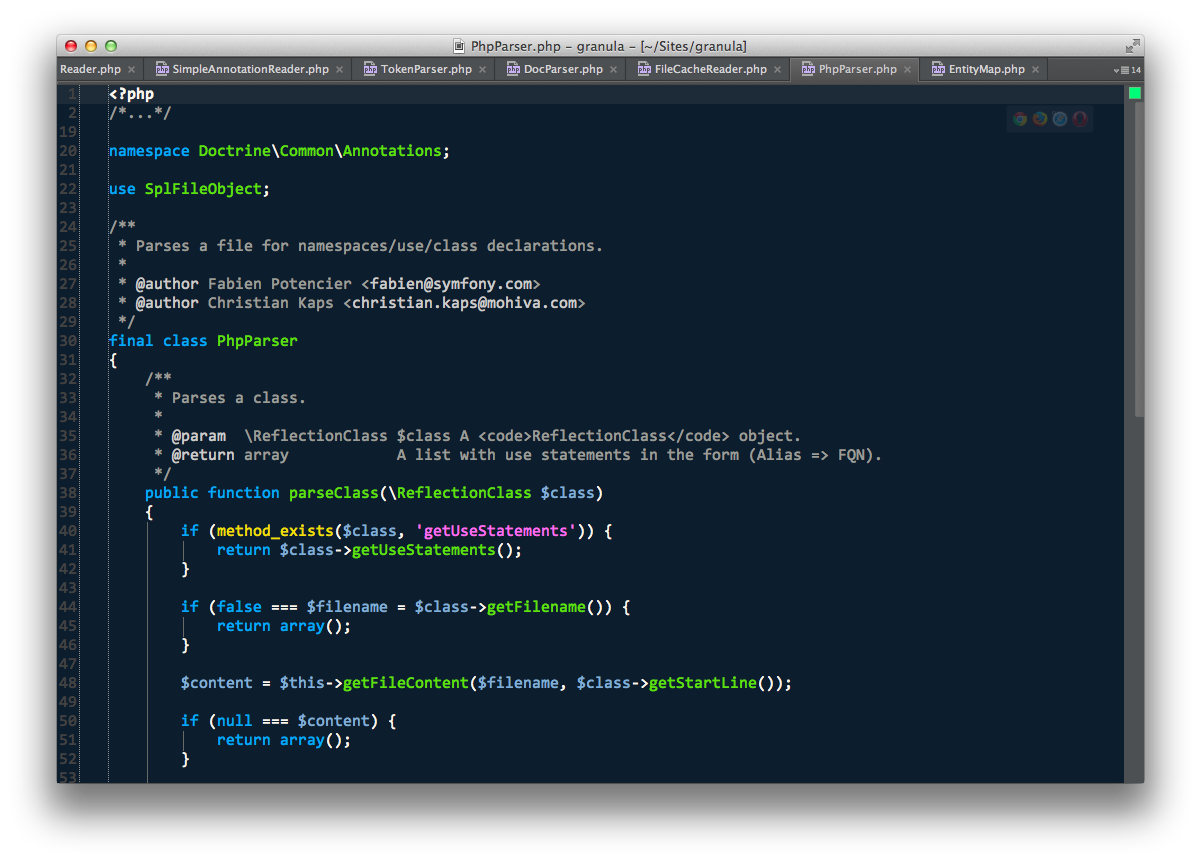Click the @param tag in the docblock
Image resolution: width=1201 pixels, height=862 pixels.
click(199, 436)
